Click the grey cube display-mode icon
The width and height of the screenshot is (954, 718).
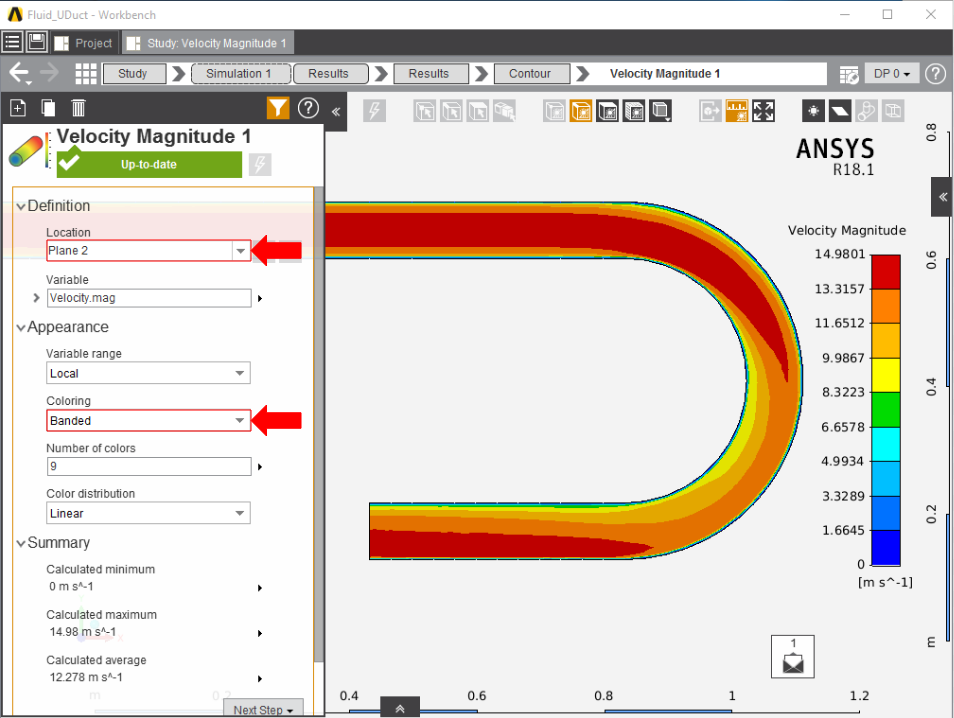click(554, 111)
